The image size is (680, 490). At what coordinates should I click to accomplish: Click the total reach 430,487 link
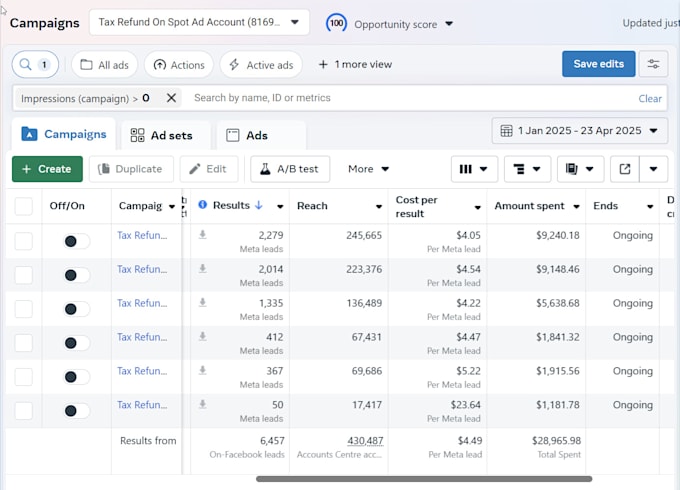(365, 441)
